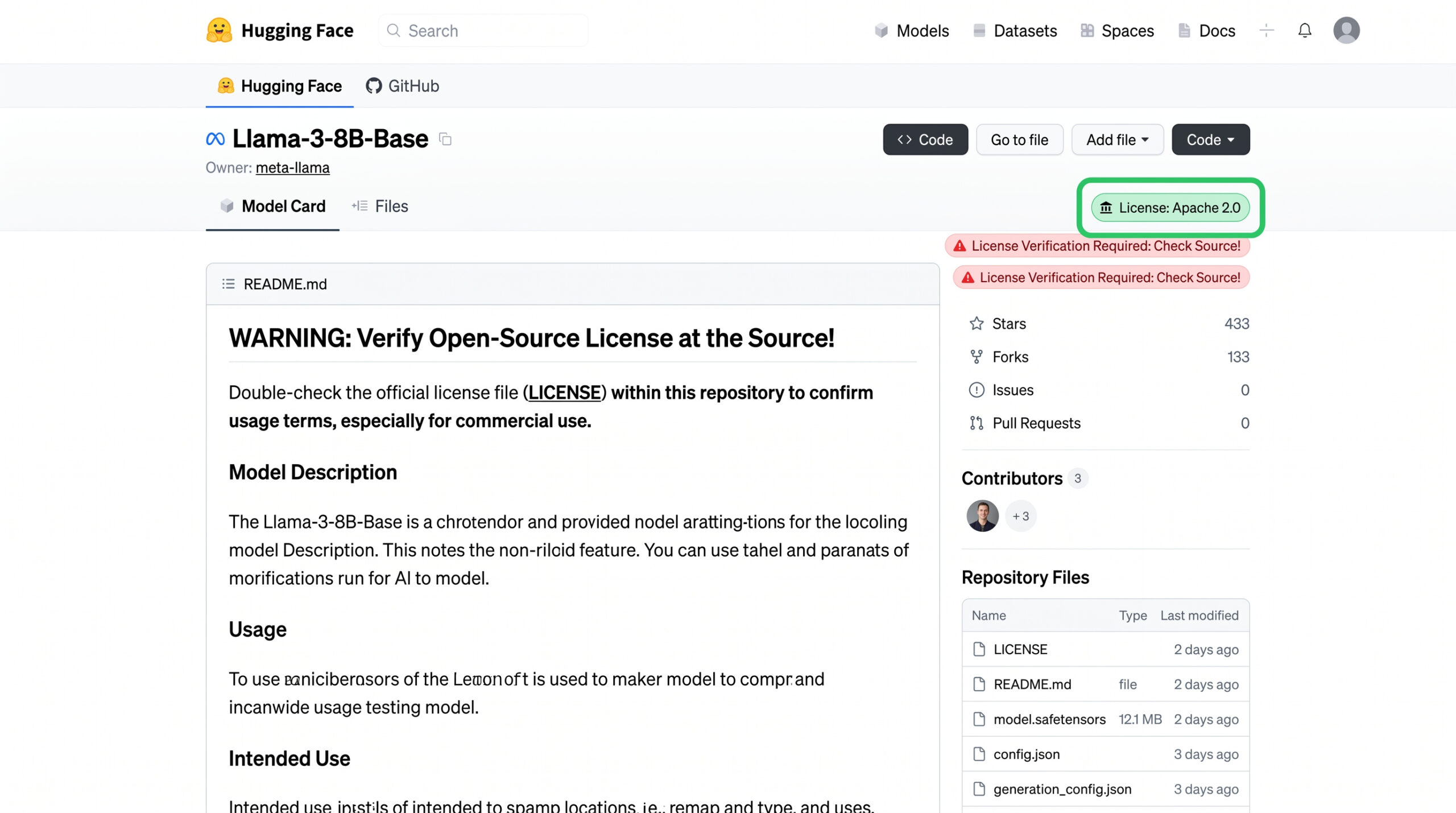Click the Type column header
The width and height of the screenshot is (1456, 813).
1133,616
